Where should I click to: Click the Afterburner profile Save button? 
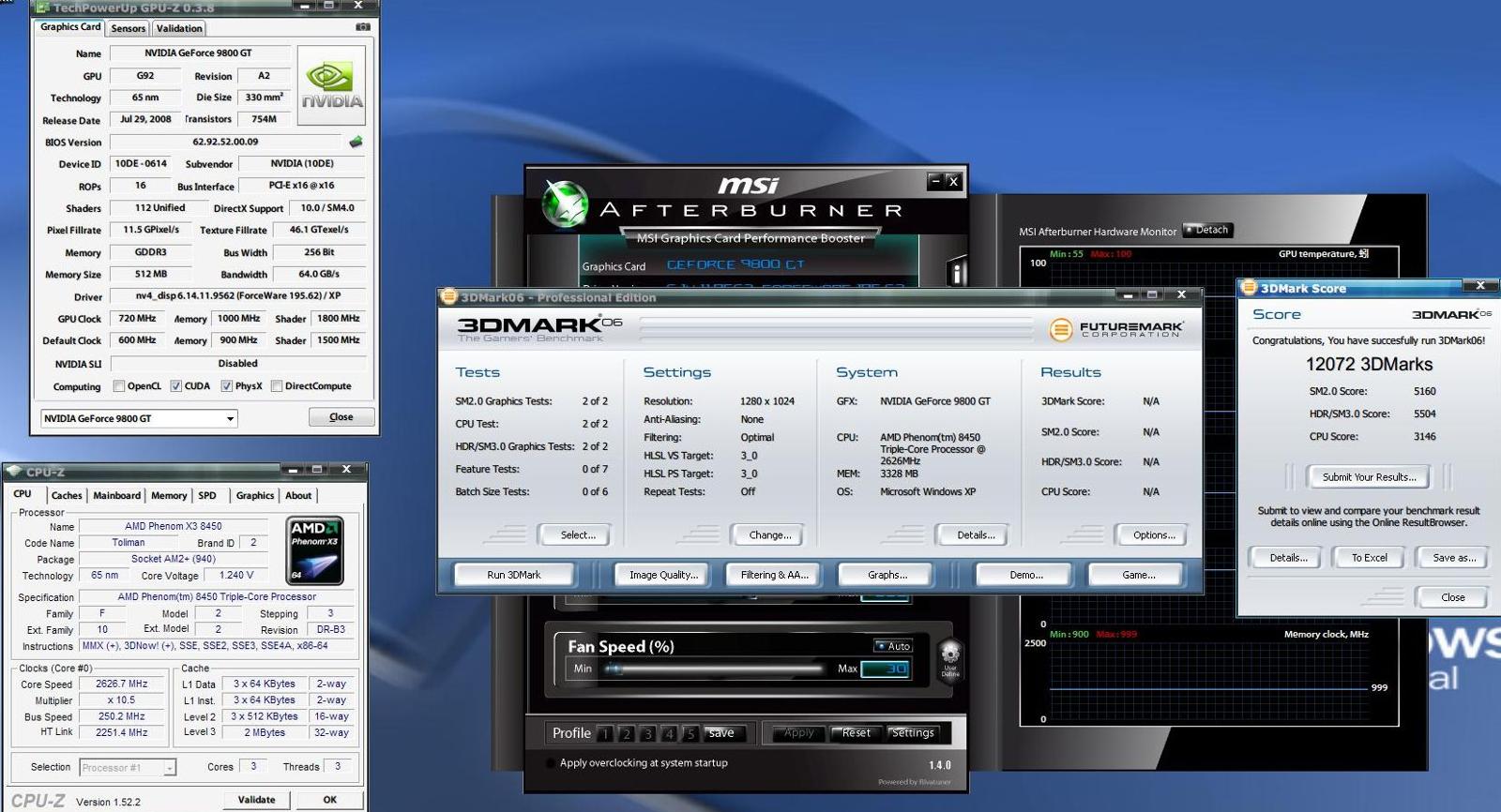pyautogui.click(x=721, y=733)
